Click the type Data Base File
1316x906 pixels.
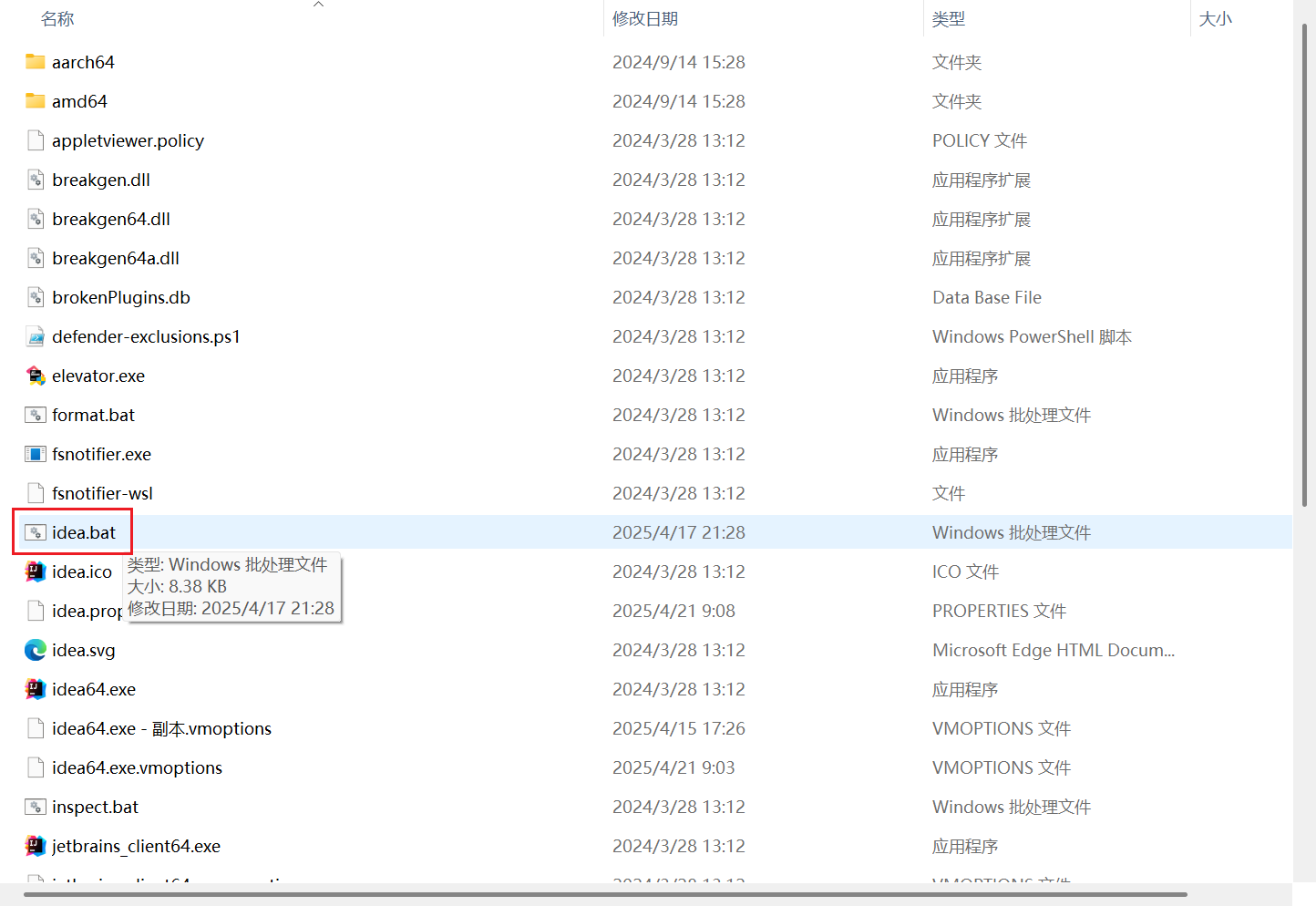987,297
